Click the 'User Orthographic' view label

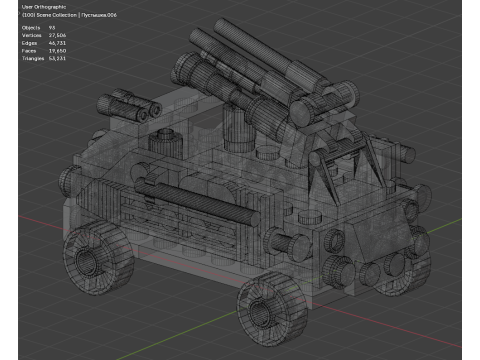[44, 7]
